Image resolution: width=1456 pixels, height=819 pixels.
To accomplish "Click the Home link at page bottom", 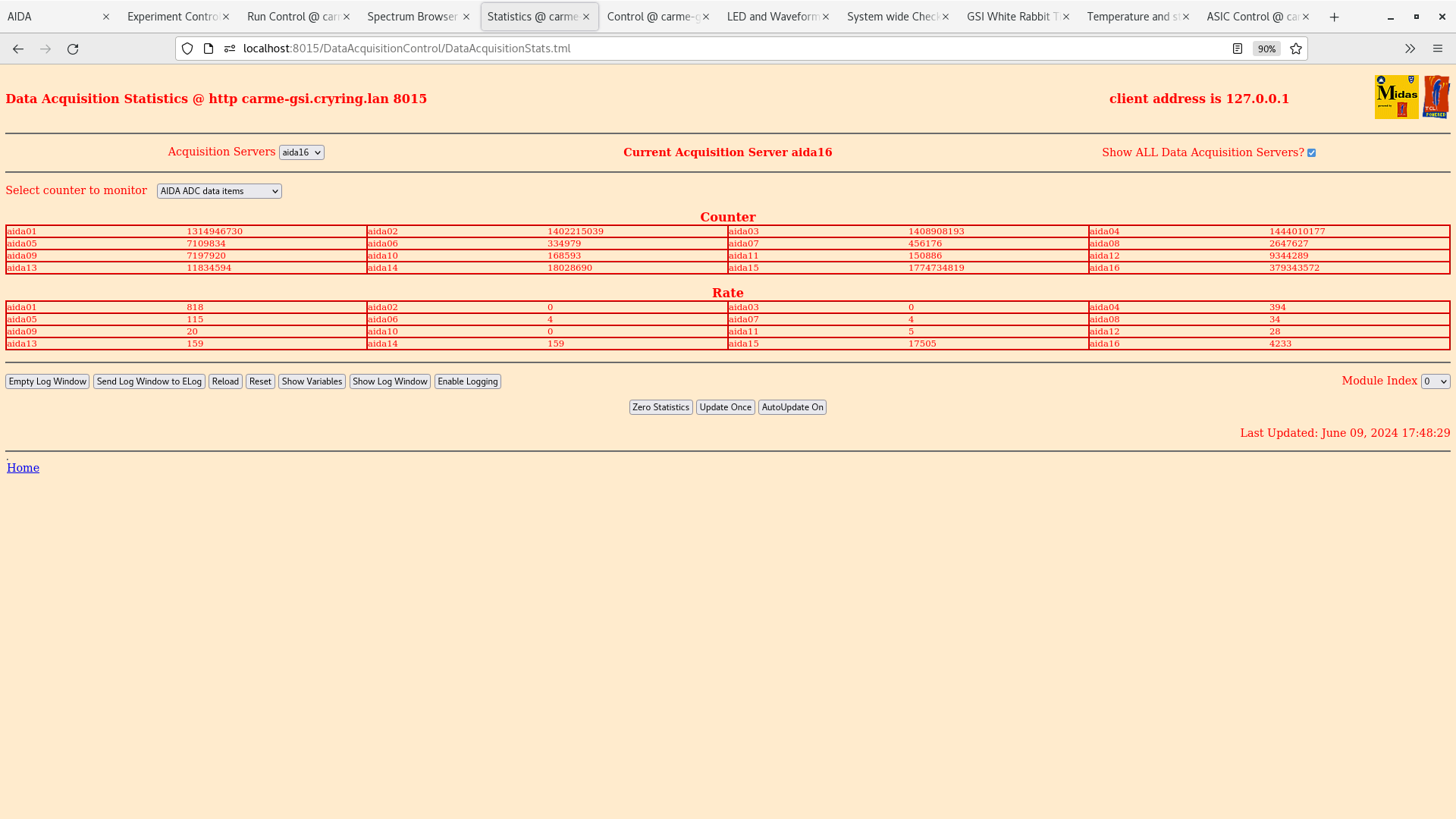I will pos(23,467).
